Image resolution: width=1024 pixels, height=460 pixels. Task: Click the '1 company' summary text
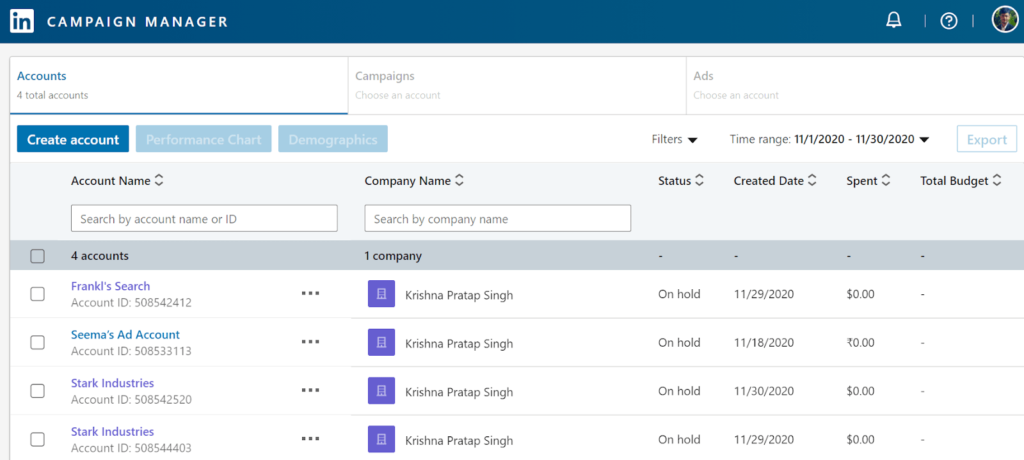coord(393,256)
